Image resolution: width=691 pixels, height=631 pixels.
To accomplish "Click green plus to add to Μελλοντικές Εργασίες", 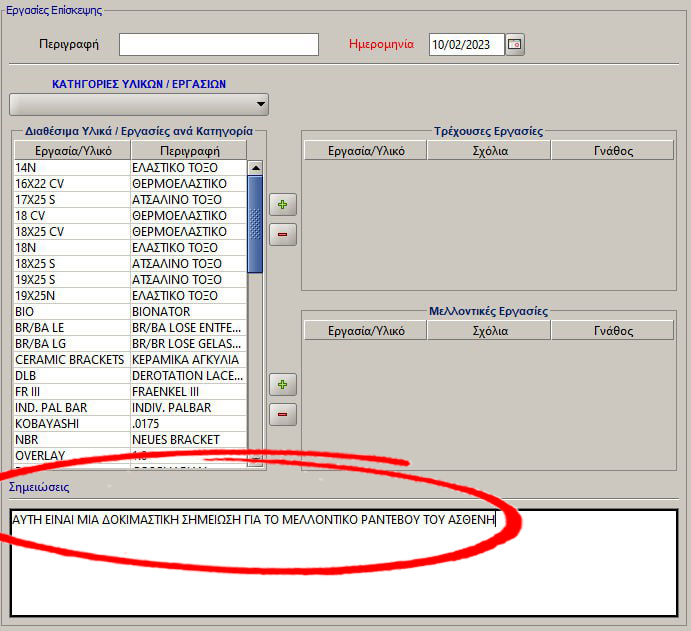I will click(283, 385).
